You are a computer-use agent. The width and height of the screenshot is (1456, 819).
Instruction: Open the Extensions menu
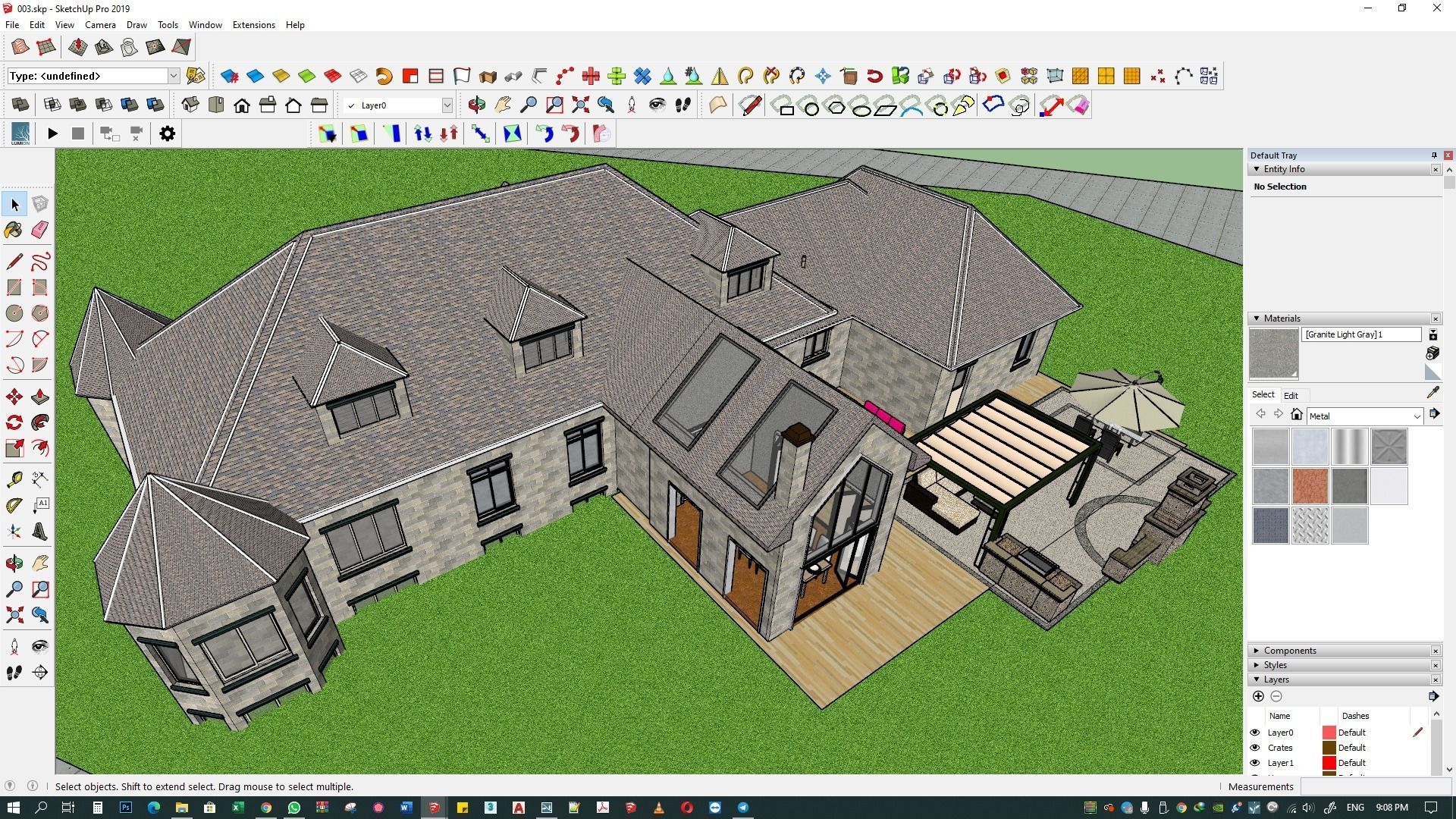coord(253,24)
